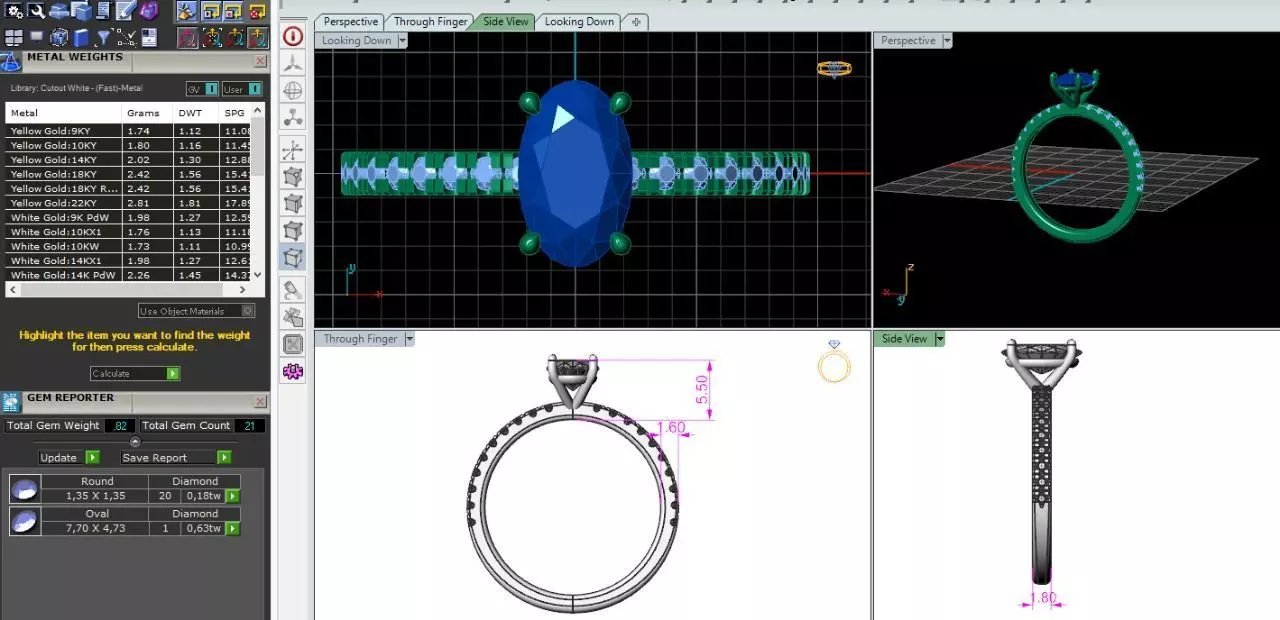Toggle the User switch in Metal Weights
1280x620 pixels.
[242, 89]
